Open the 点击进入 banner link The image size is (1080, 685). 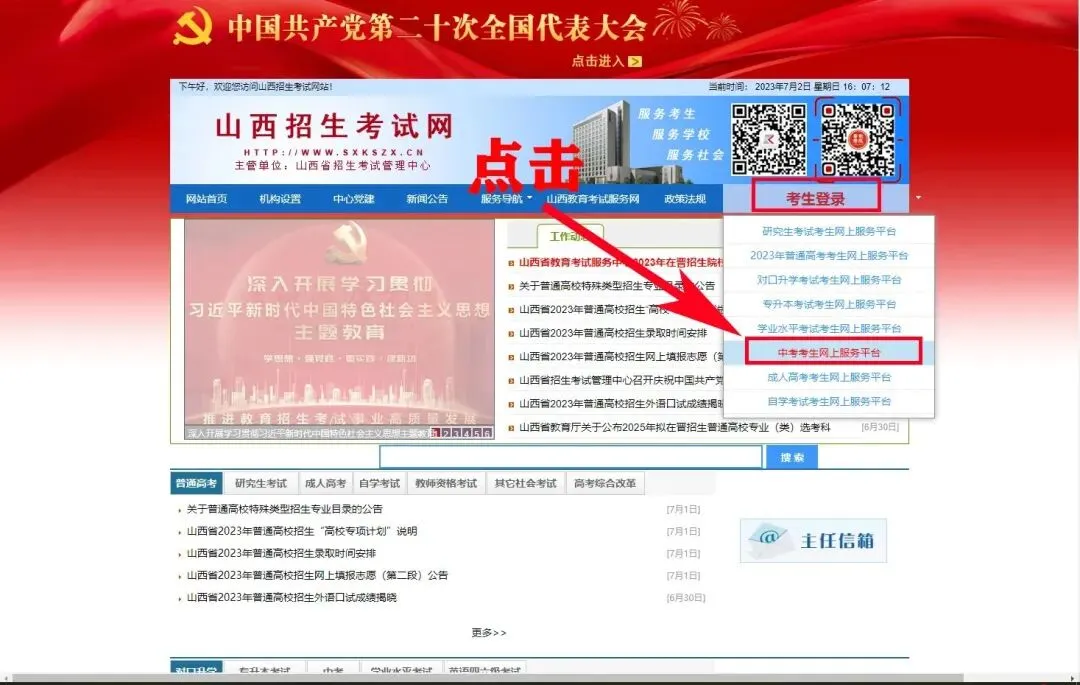point(606,61)
